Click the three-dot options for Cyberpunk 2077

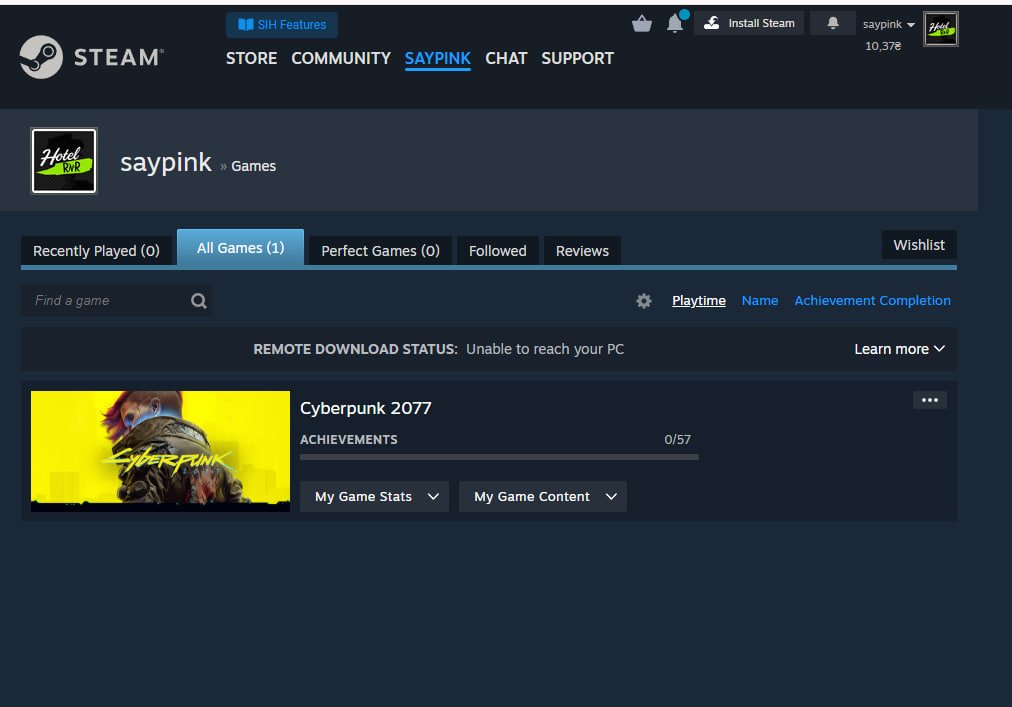tap(929, 400)
